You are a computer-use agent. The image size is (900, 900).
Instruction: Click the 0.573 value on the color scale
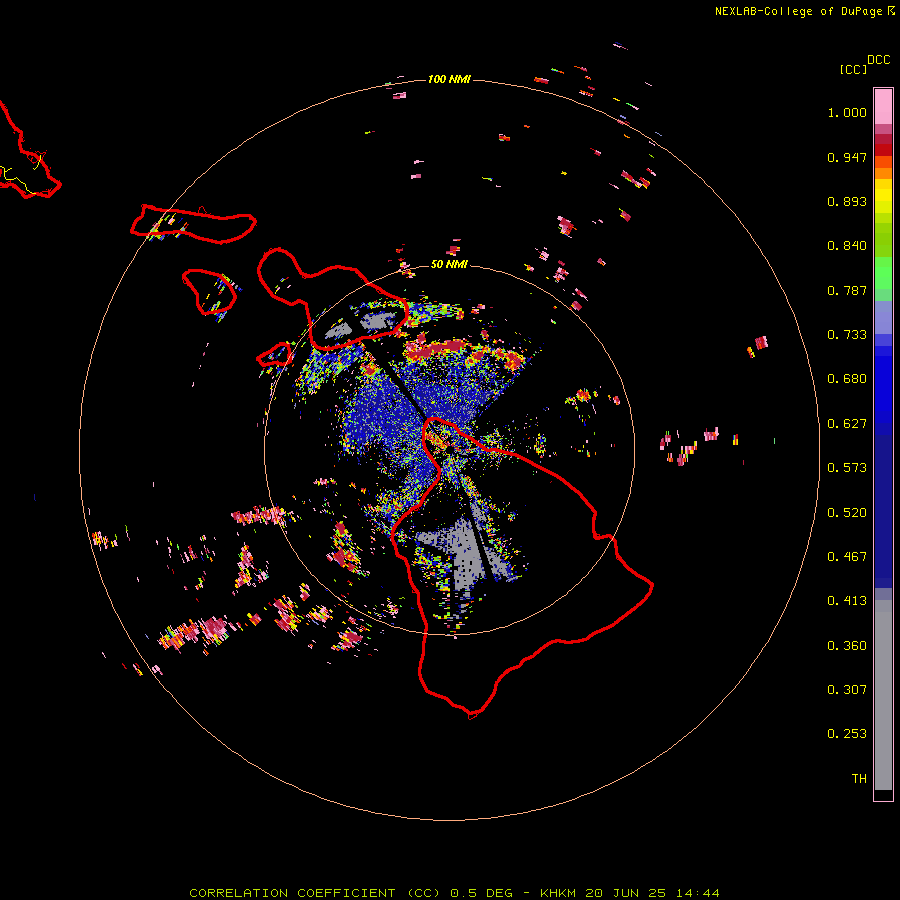[x=847, y=468]
